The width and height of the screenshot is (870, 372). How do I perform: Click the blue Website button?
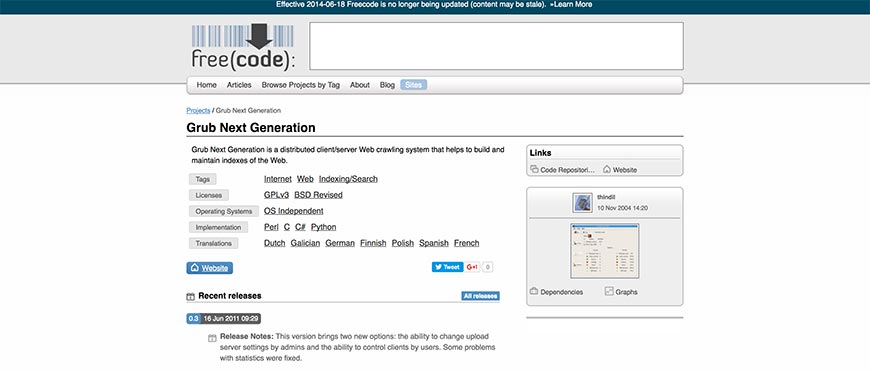click(x=210, y=268)
